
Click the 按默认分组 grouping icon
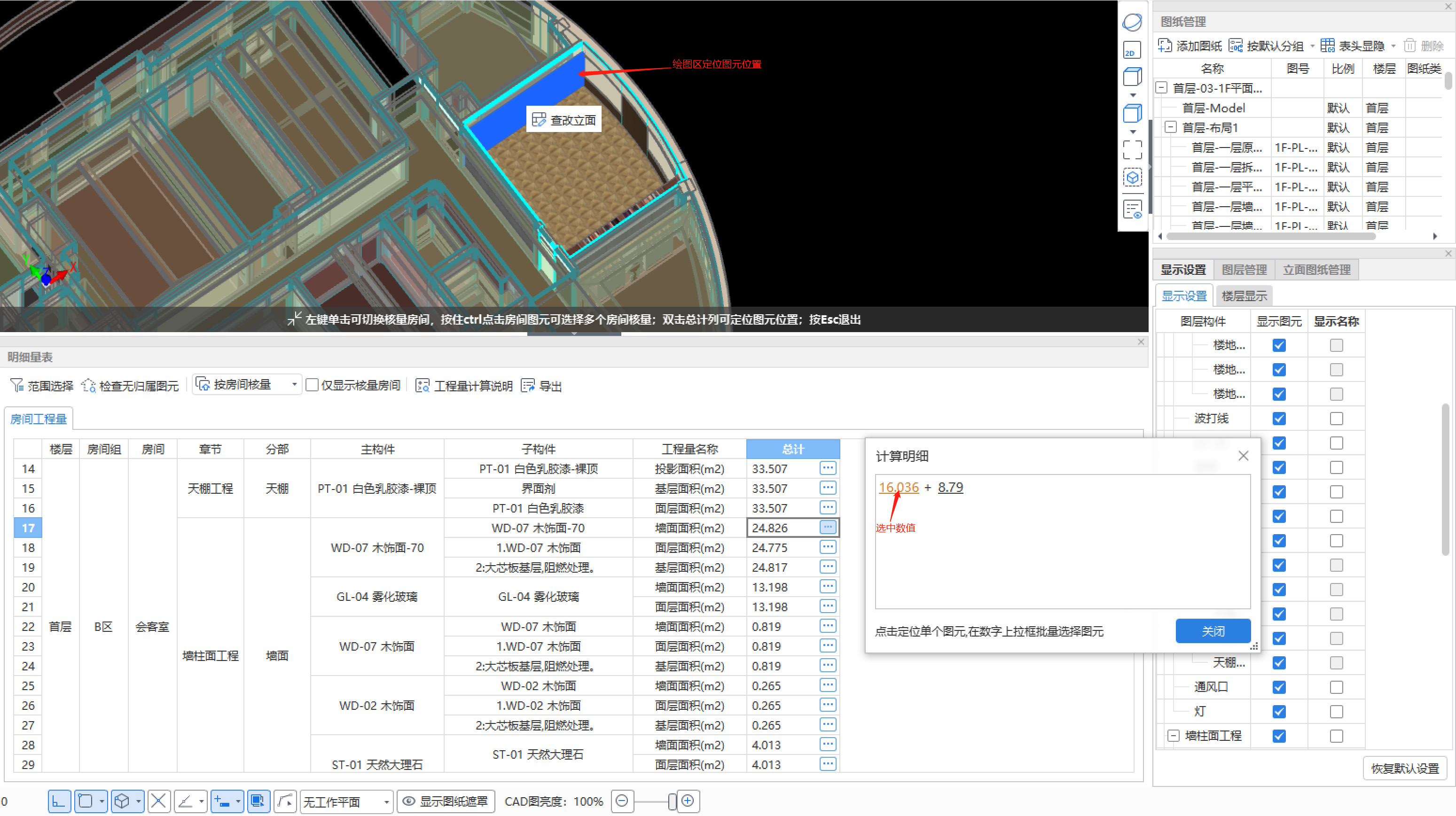click(1236, 45)
